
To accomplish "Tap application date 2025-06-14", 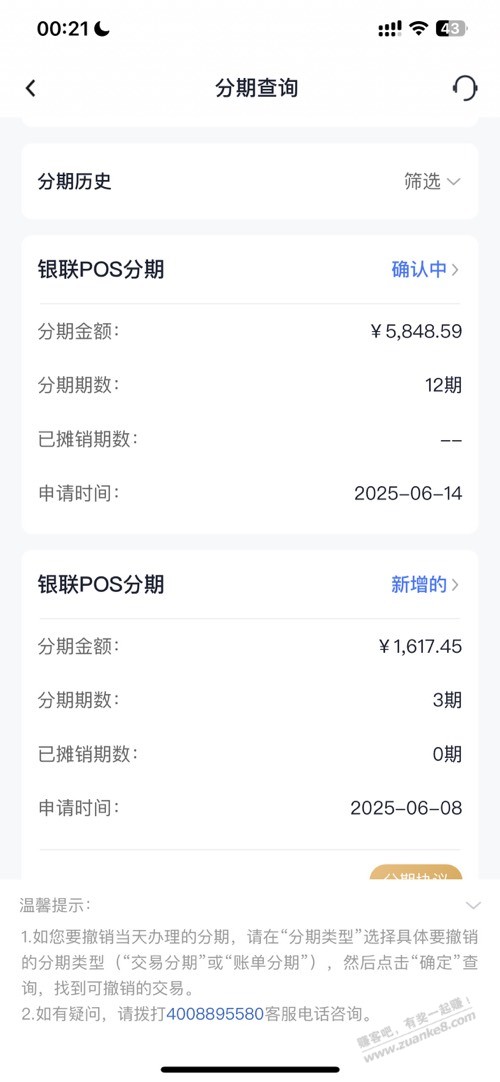I will pyautogui.click(x=408, y=493).
